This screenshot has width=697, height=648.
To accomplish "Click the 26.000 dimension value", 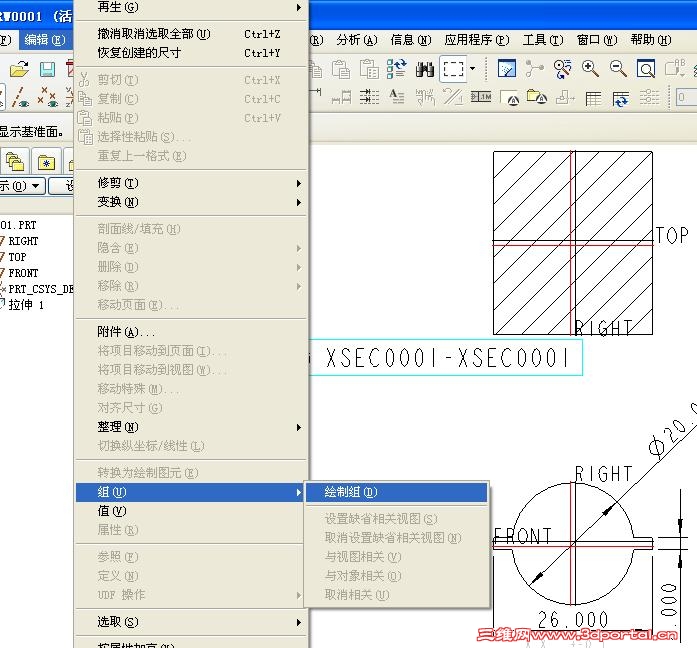I will pyautogui.click(x=573, y=619).
